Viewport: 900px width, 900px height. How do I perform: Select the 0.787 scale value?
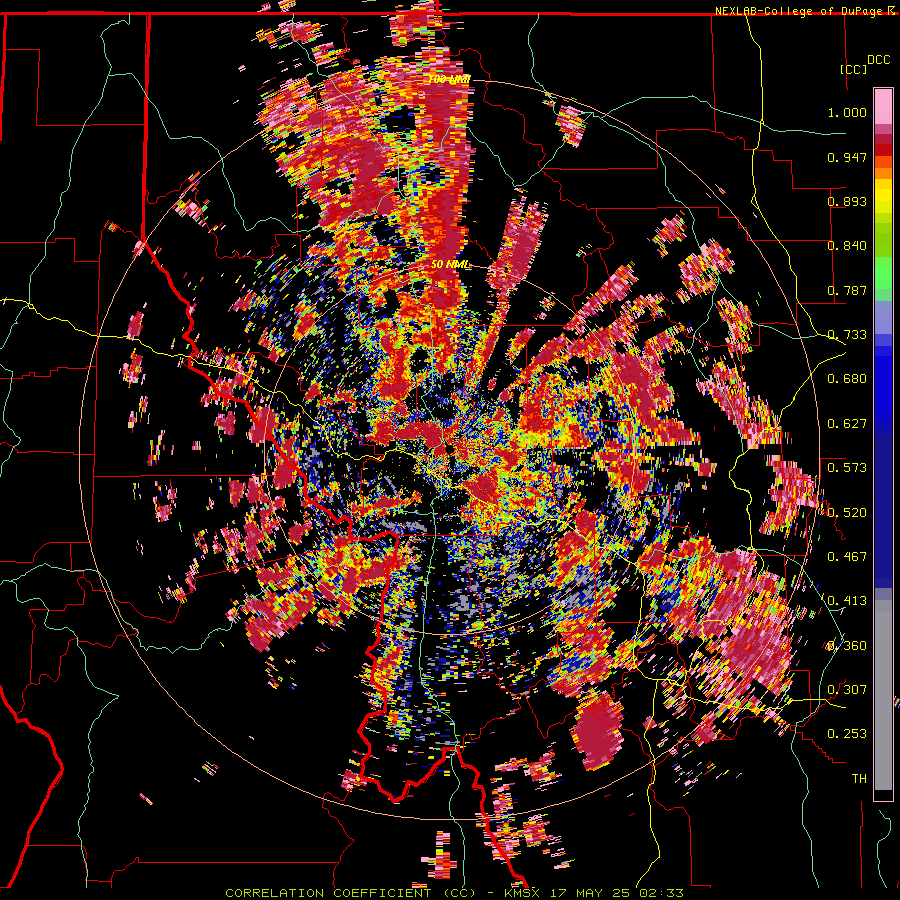point(847,290)
